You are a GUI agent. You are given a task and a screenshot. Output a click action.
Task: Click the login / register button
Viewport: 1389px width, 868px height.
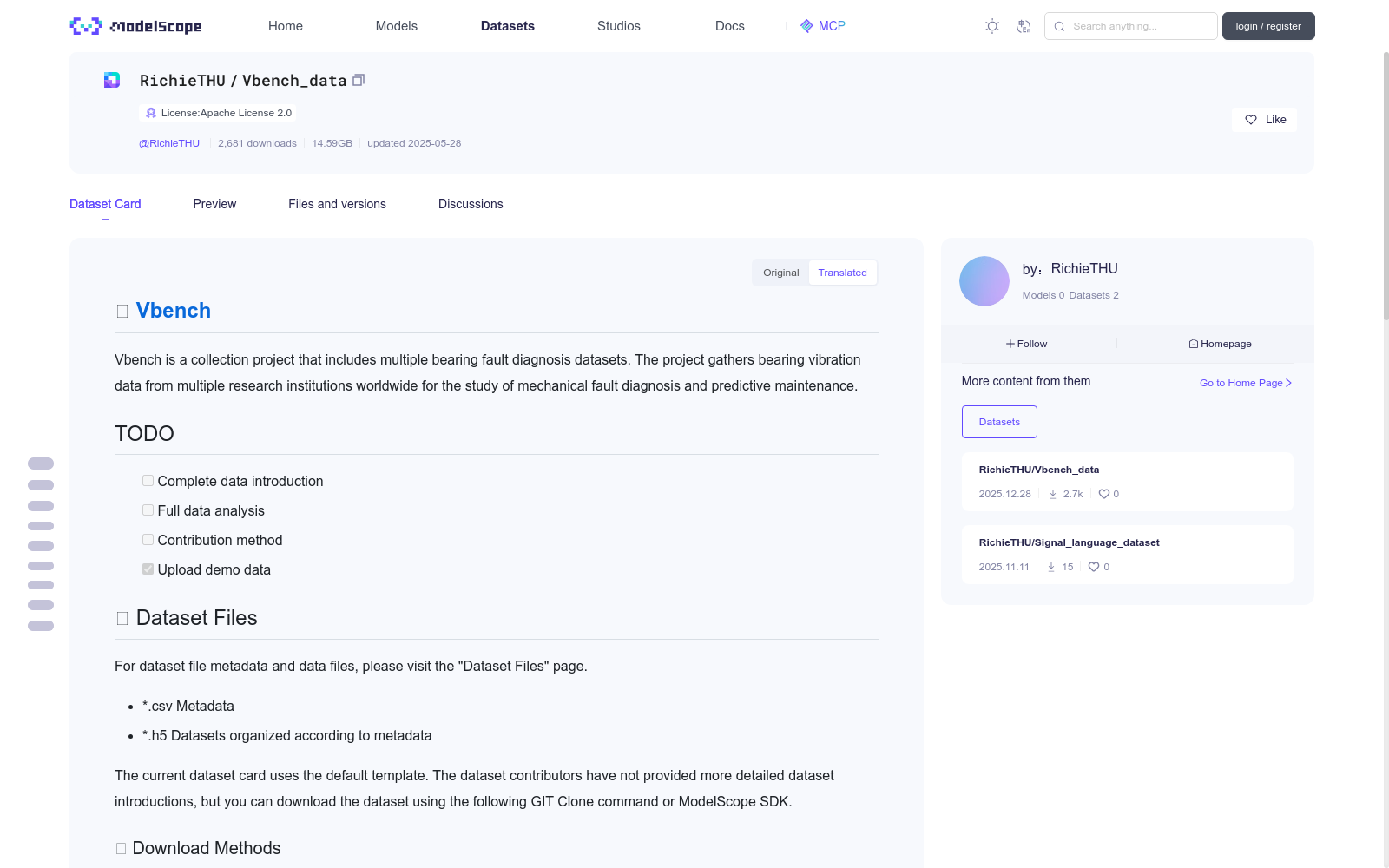click(1268, 26)
